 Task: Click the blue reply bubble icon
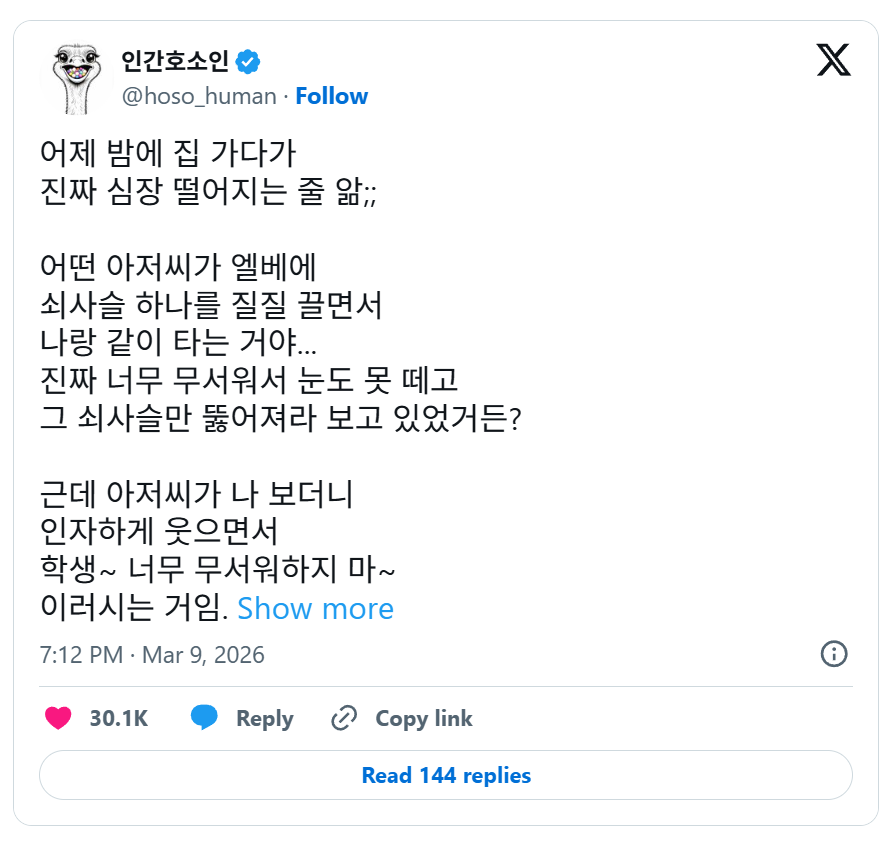(x=205, y=718)
